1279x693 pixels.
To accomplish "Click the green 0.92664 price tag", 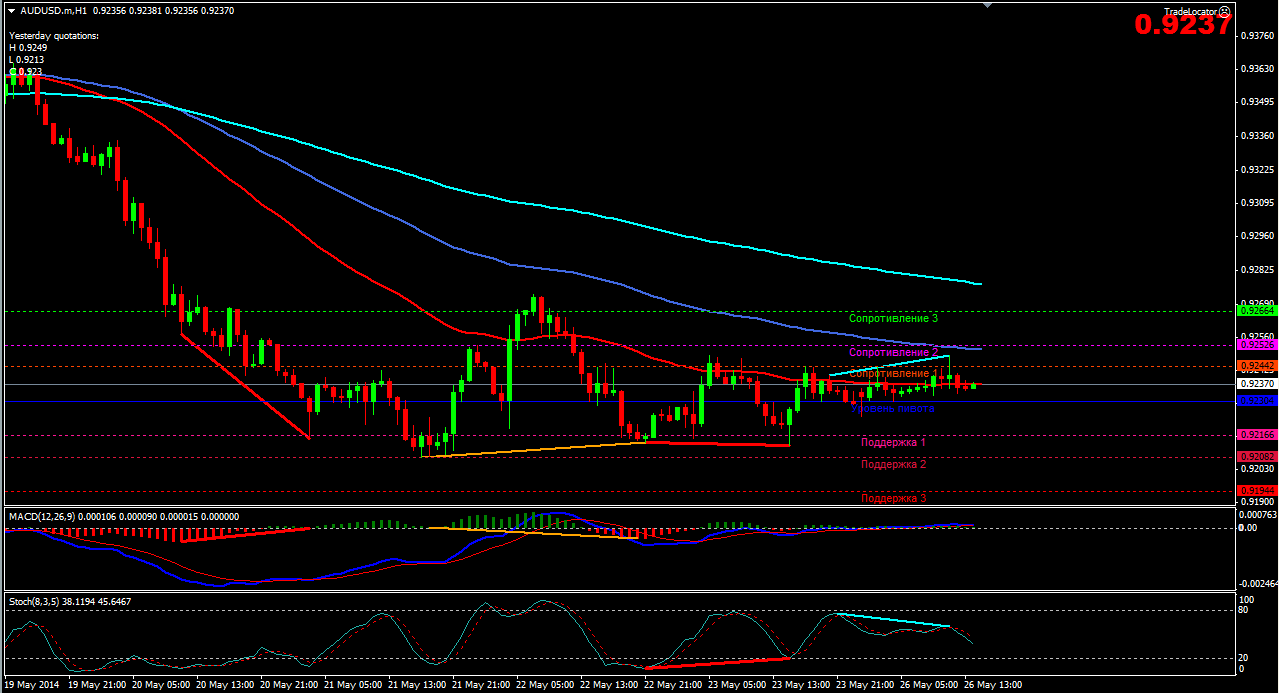I will [1256, 311].
